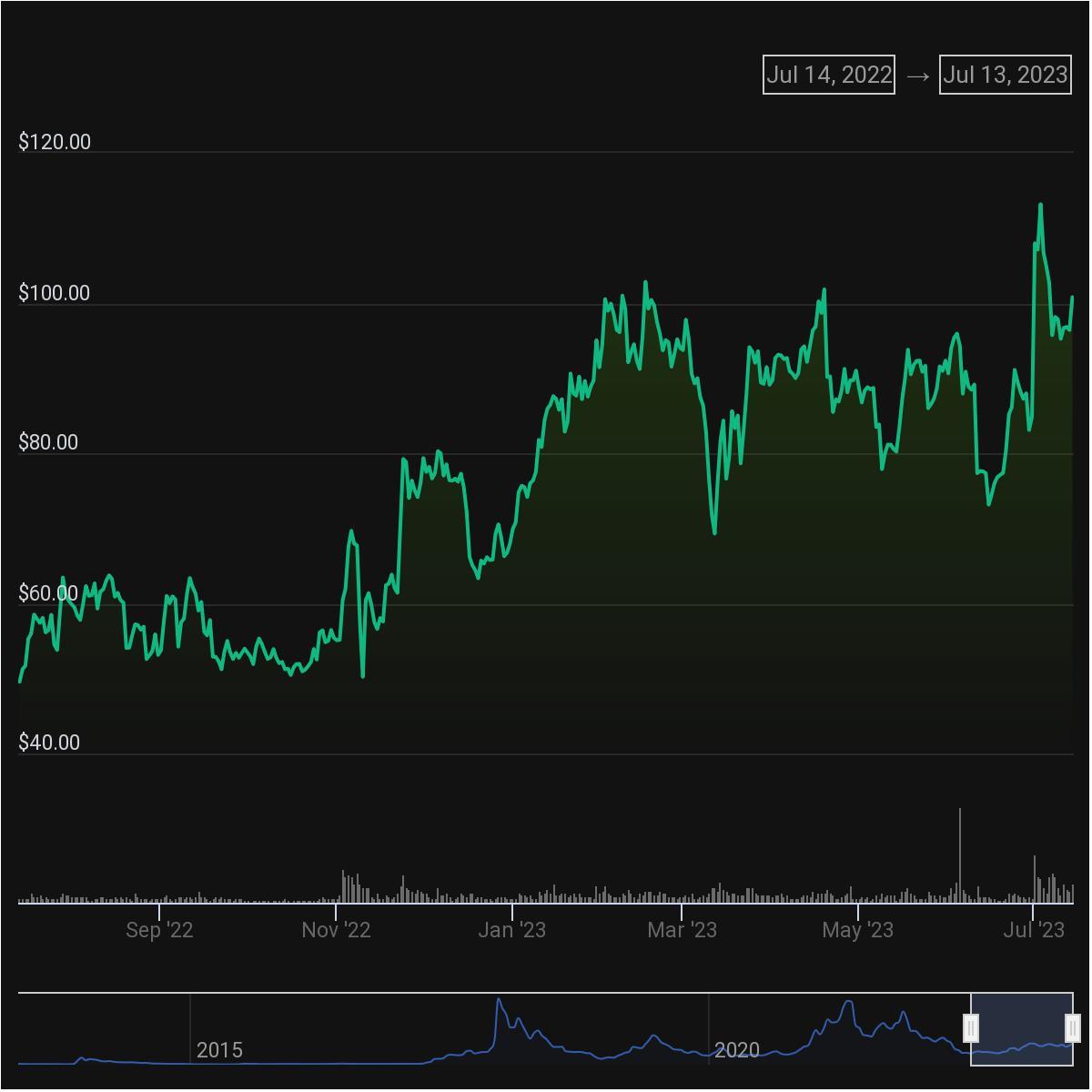The image size is (1092, 1092).
Task: Click the Nov '22 axis label
Action: click(336, 930)
